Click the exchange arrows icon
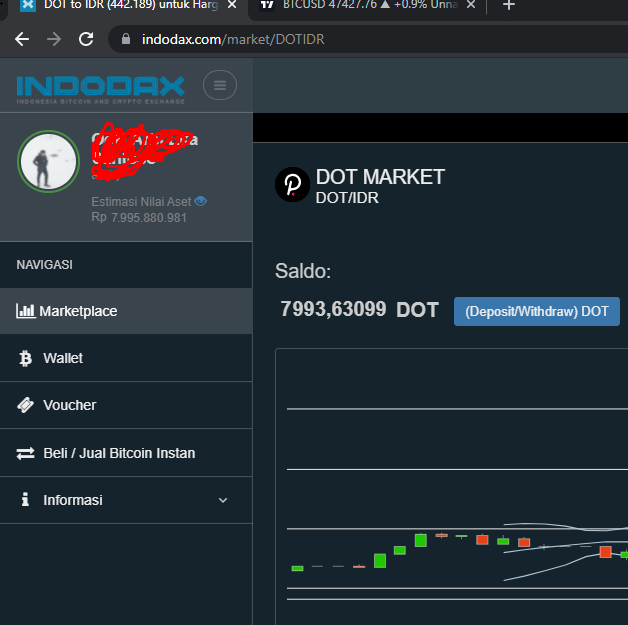The image size is (628, 625). 25,453
